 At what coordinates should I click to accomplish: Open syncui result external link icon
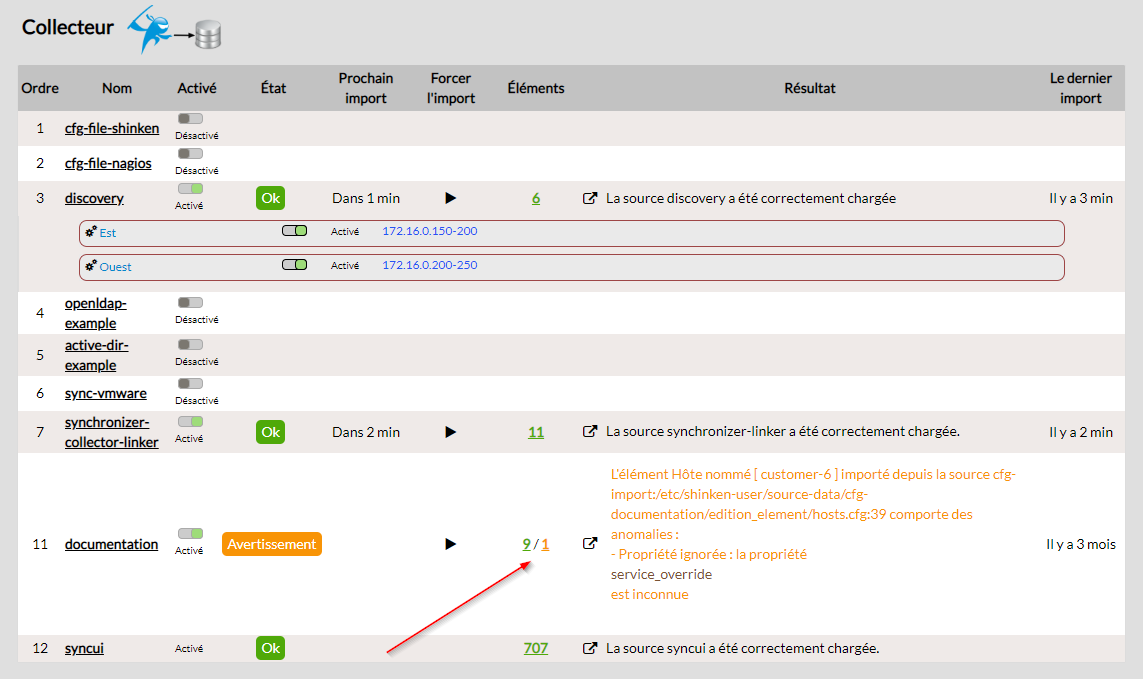(x=590, y=648)
